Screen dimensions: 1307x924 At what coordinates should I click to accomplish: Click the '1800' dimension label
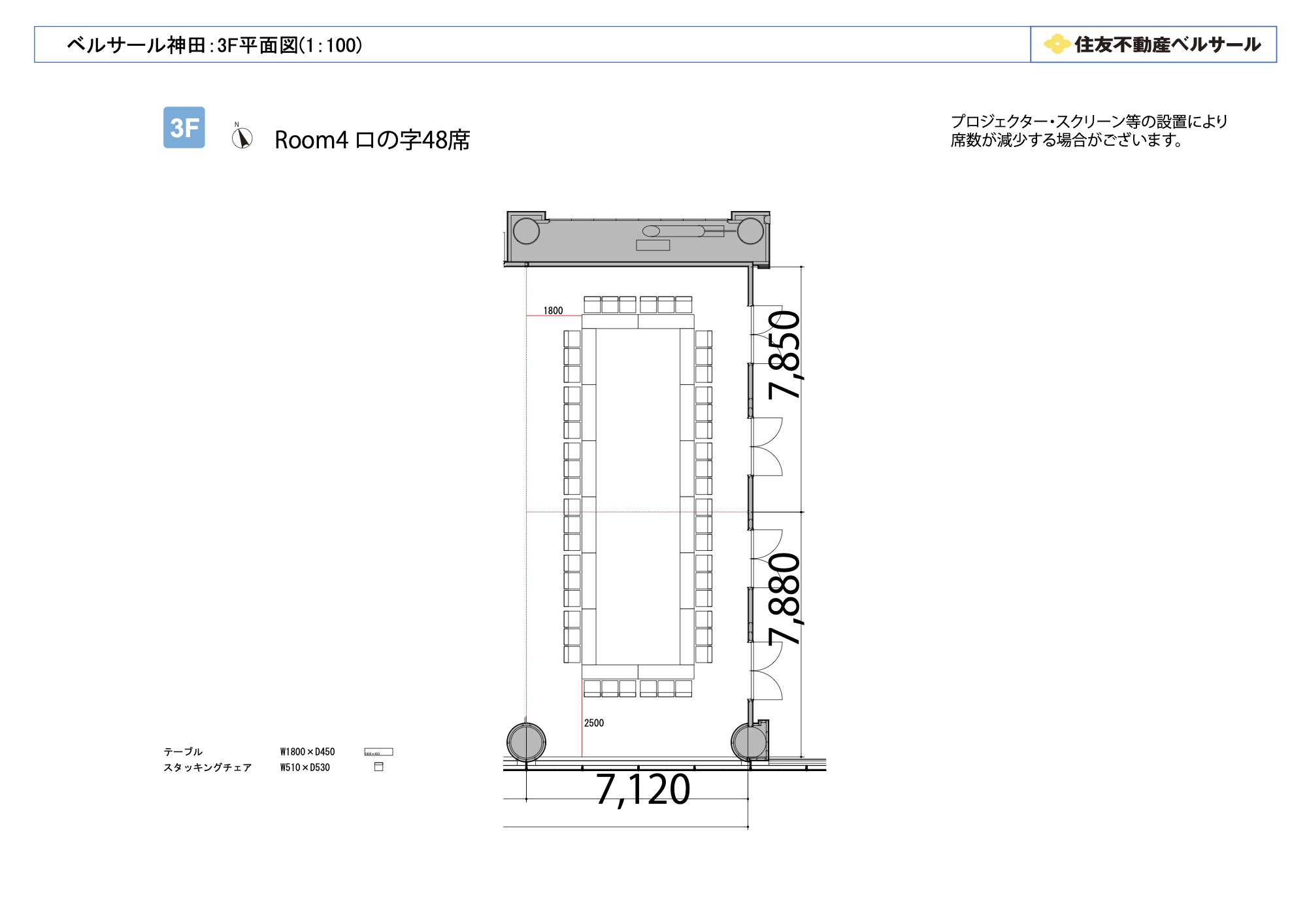pos(553,310)
